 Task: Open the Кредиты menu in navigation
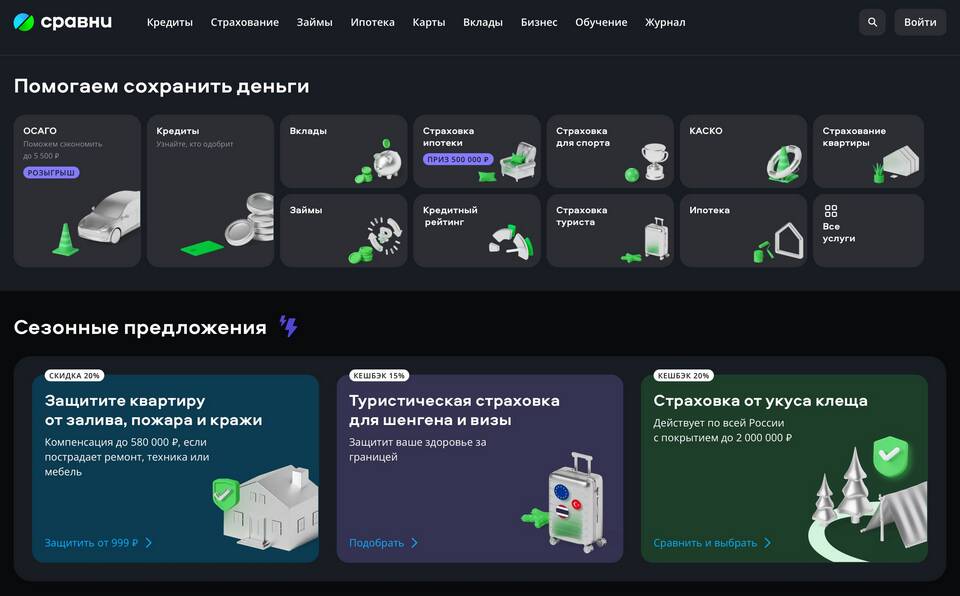click(x=170, y=22)
